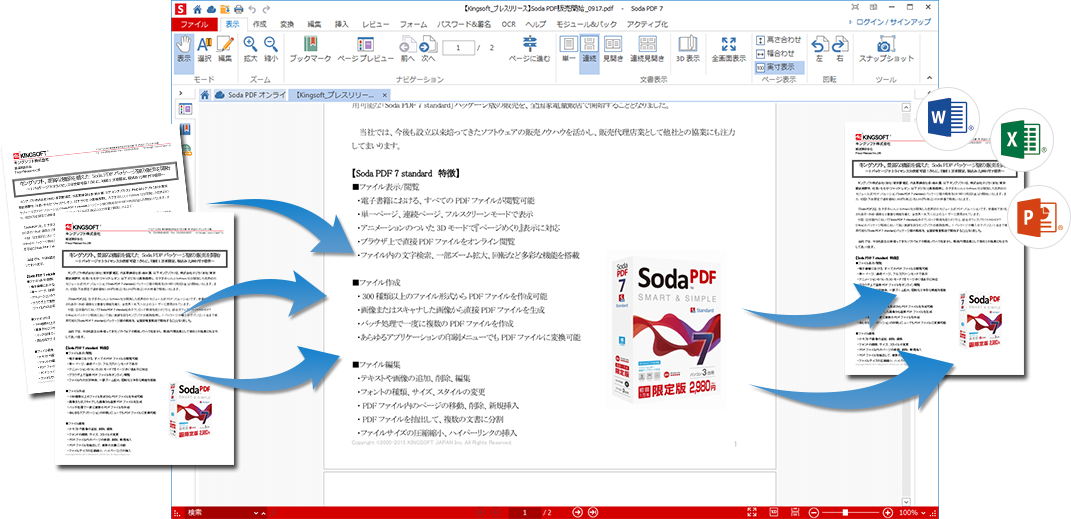Viewport: 1071px width, 519px height.
Task: Click next page arrow in status bar
Action: pos(577,512)
